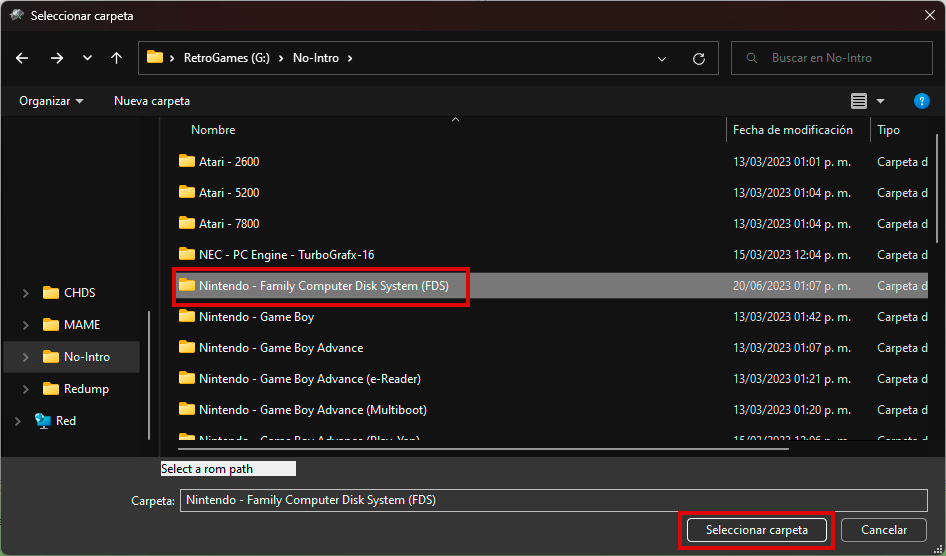Click date 15/03/2023 12:04 p. m. cell
946x556 pixels.
pos(792,255)
